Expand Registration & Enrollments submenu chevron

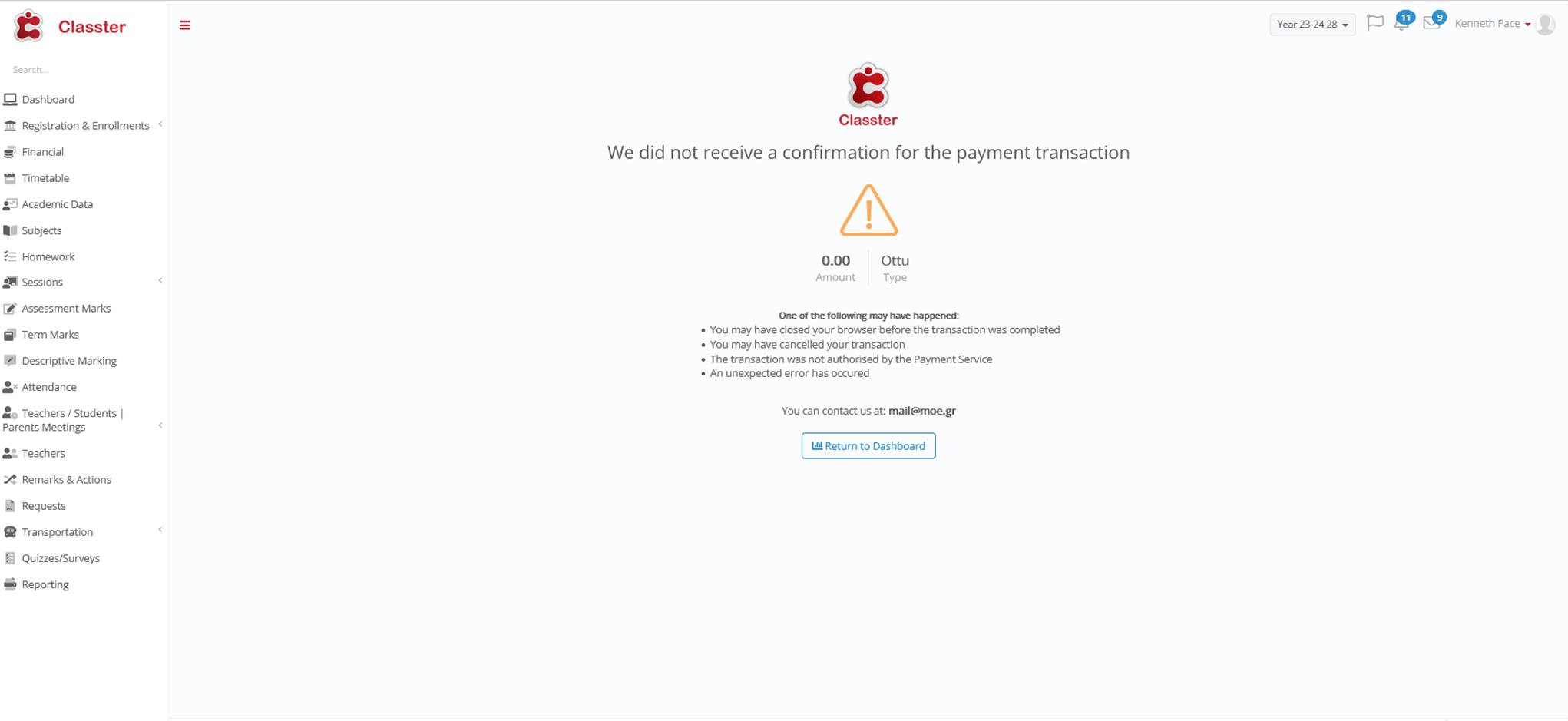click(x=160, y=124)
